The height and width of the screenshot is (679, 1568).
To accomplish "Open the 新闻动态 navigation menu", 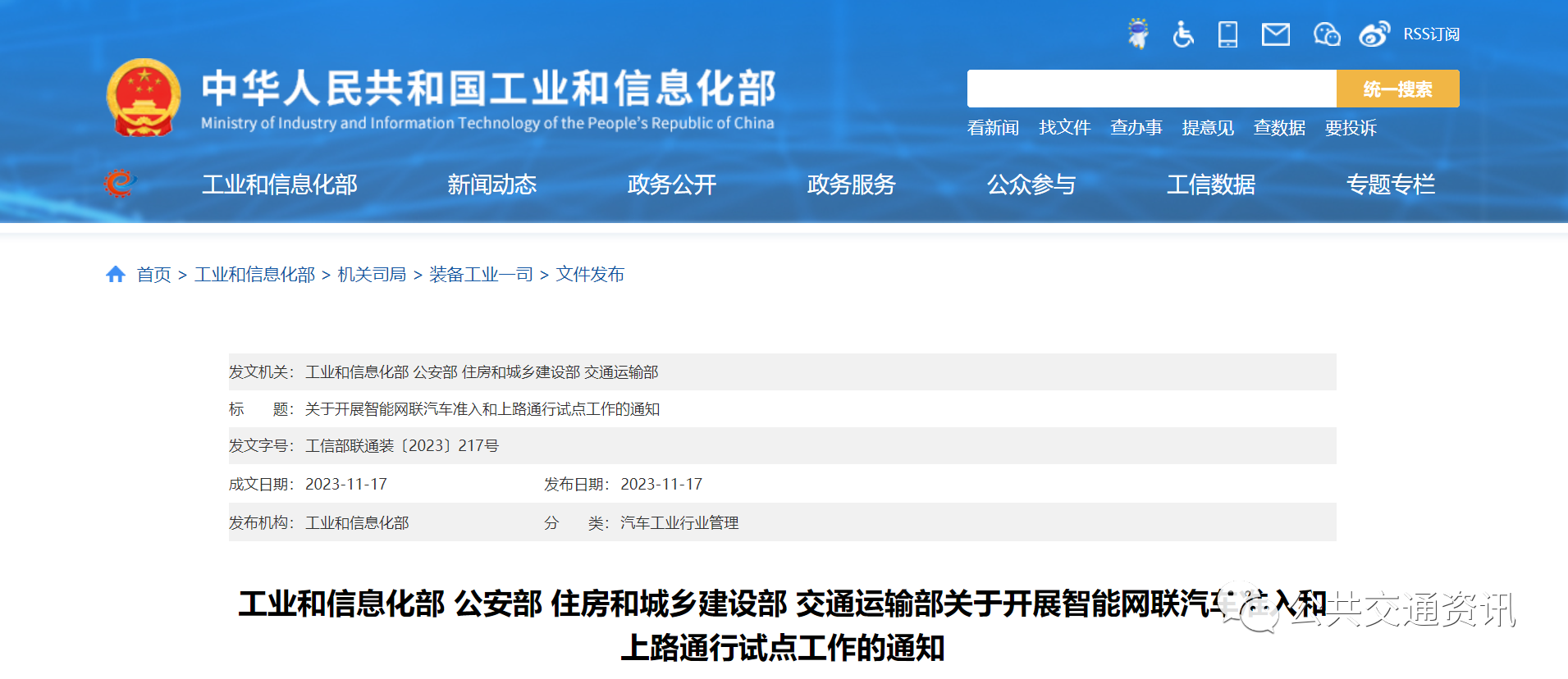I will coord(491,185).
